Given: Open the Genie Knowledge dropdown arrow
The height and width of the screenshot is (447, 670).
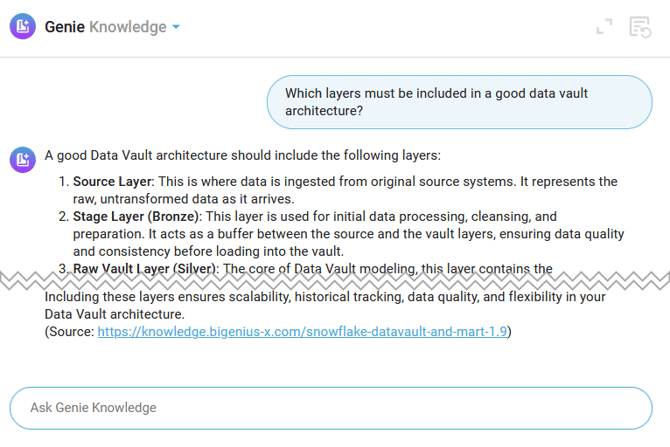Looking at the screenshot, I should pos(177,27).
